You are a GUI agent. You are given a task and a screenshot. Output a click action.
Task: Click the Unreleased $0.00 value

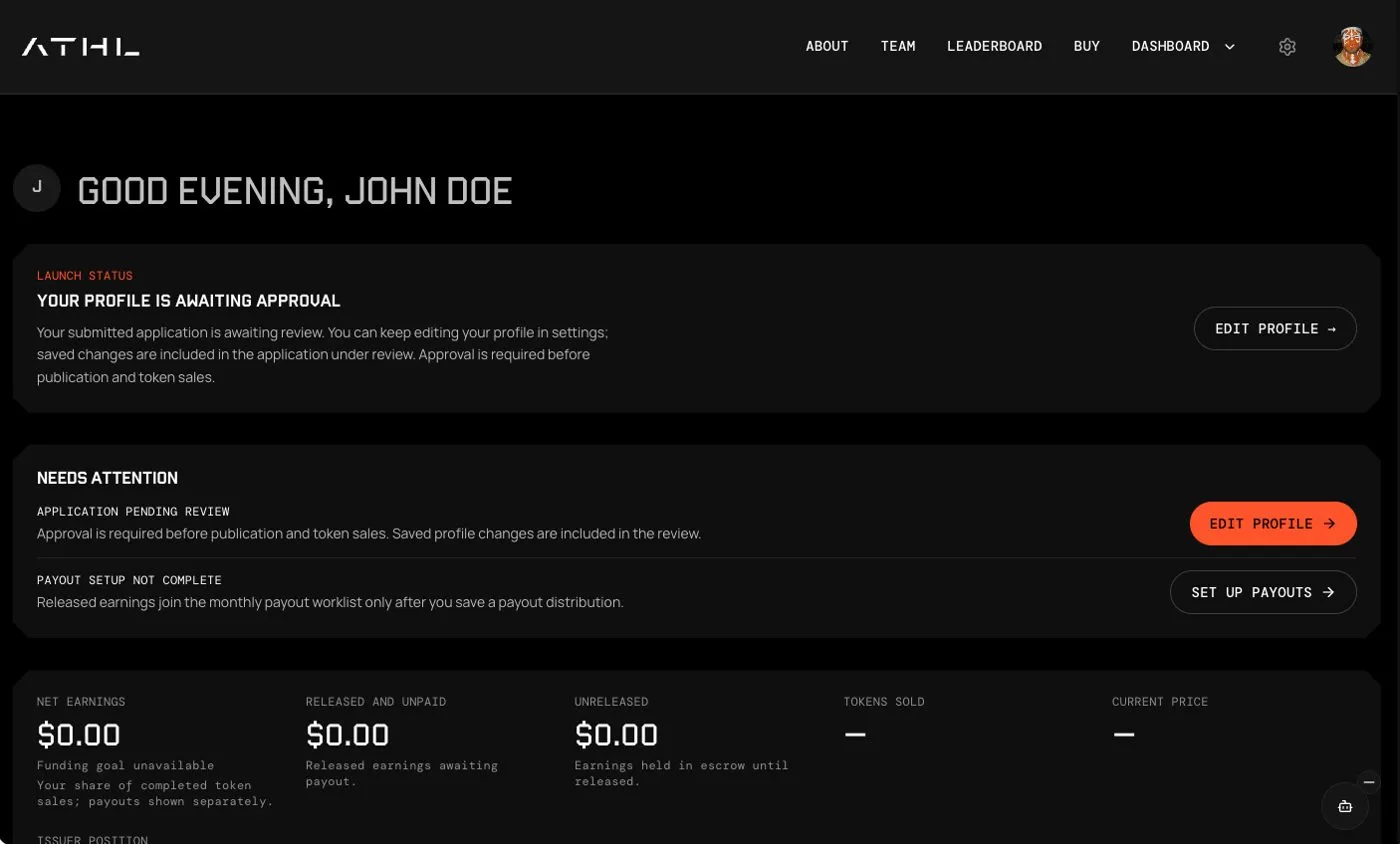[616, 735]
